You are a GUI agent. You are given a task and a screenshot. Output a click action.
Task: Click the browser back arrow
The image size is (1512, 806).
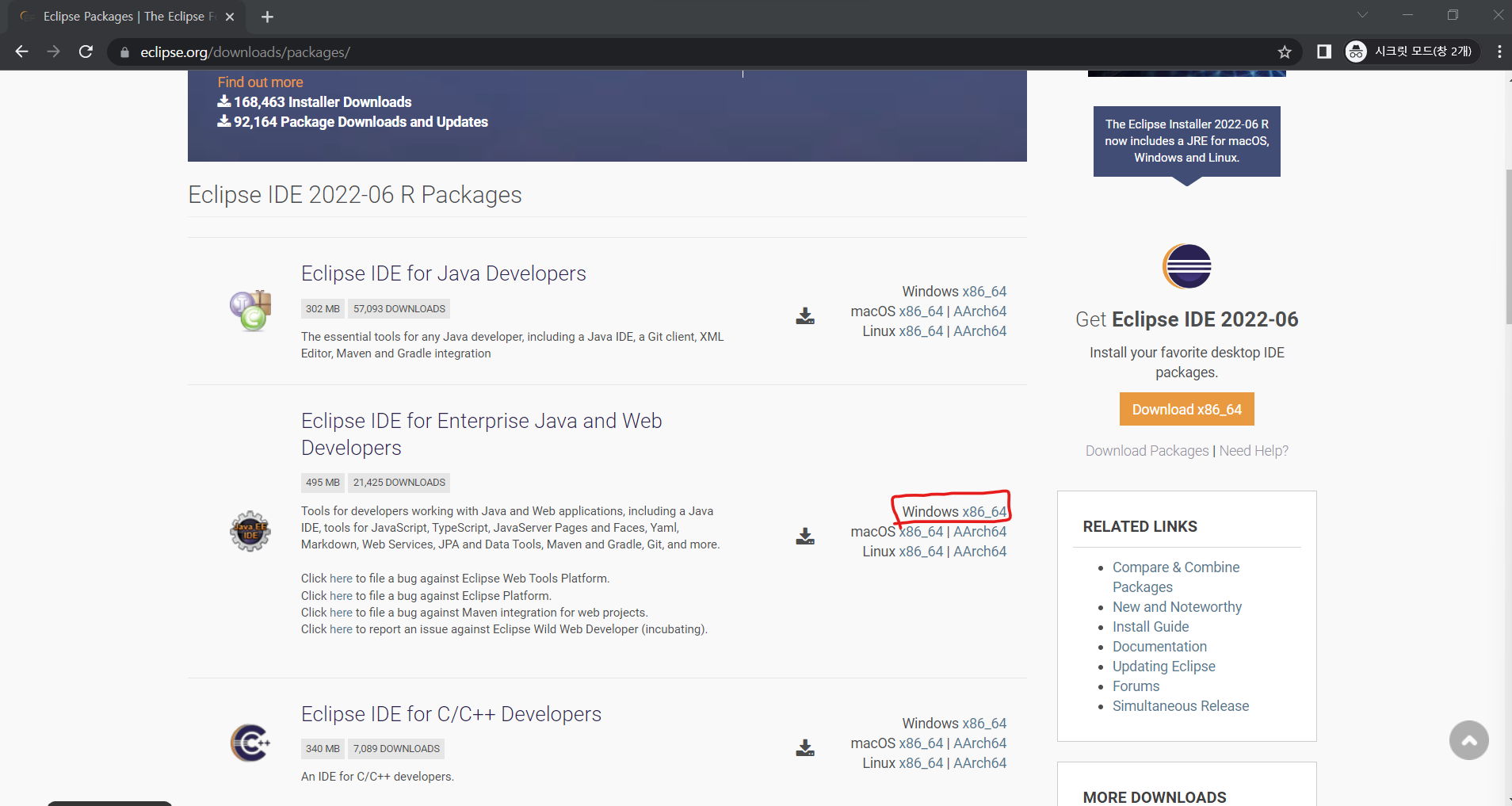pos(21,52)
